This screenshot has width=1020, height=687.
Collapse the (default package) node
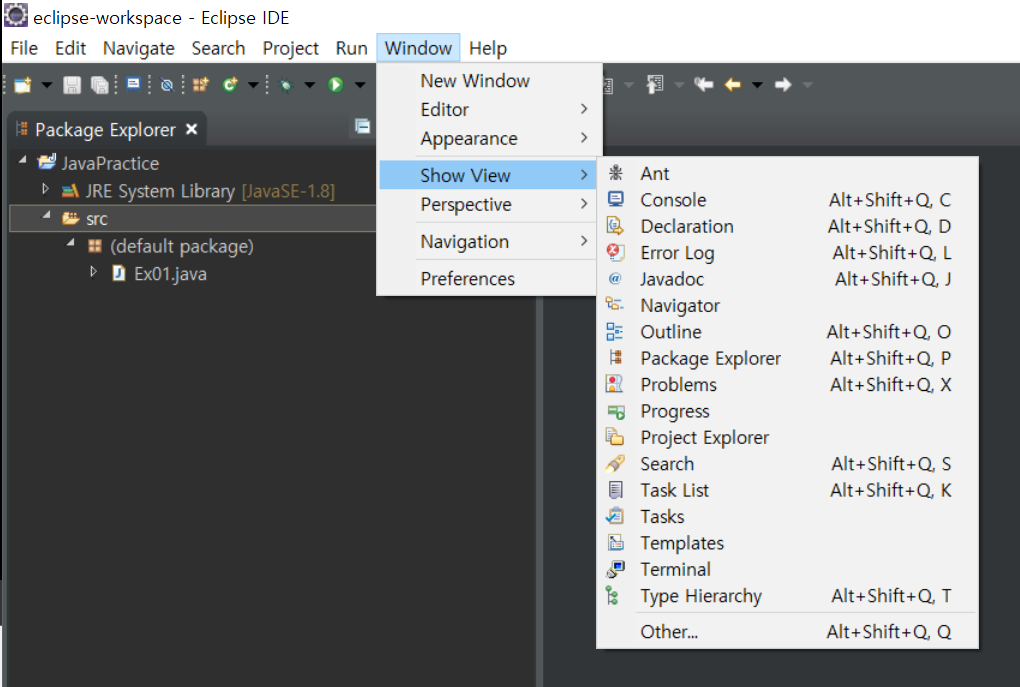click(x=70, y=243)
